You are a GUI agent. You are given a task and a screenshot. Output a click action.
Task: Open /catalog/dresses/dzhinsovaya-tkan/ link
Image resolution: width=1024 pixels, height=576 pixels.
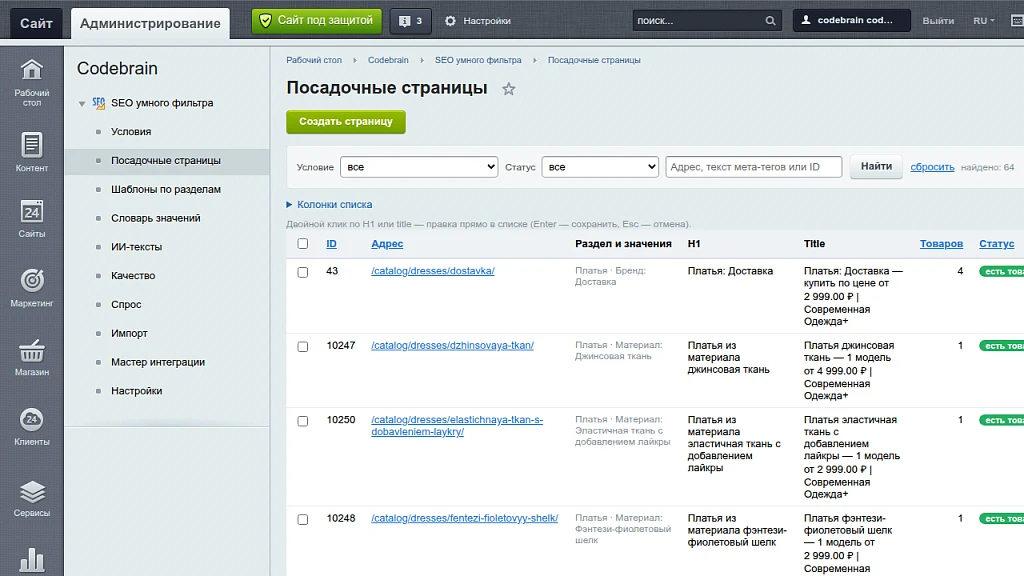[452, 345]
